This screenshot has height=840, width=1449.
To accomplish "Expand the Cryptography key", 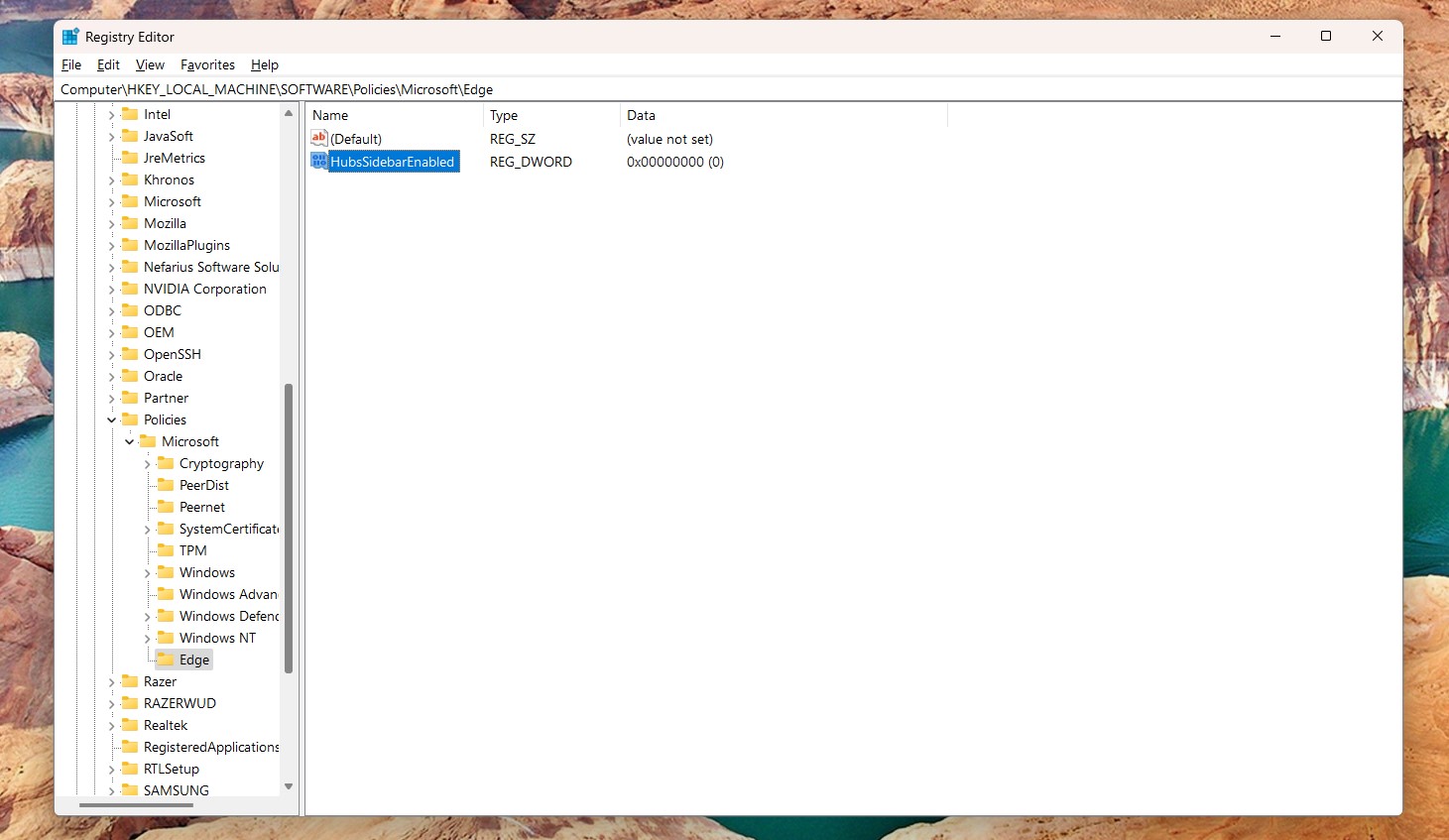I will click(147, 463).
